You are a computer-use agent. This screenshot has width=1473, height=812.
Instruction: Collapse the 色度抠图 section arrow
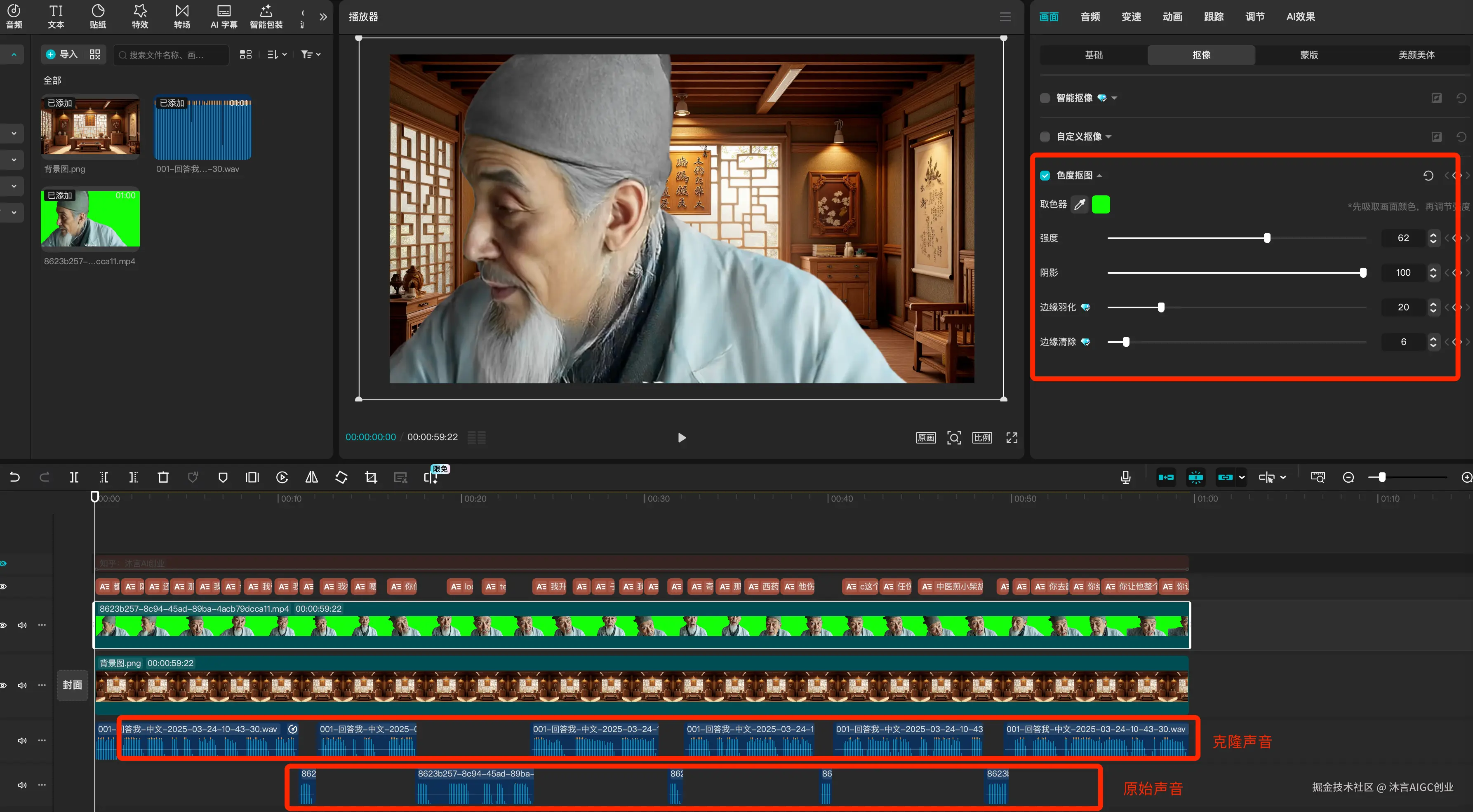coord(1099,176)
